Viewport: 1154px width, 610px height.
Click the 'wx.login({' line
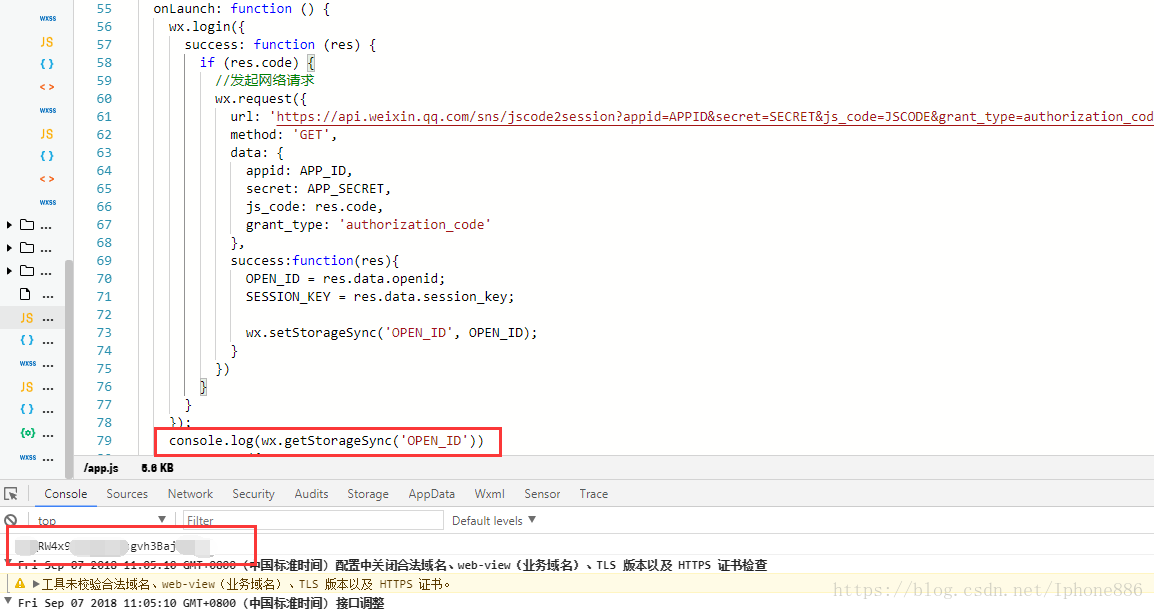pyautogui.click(x=206, y=26)
